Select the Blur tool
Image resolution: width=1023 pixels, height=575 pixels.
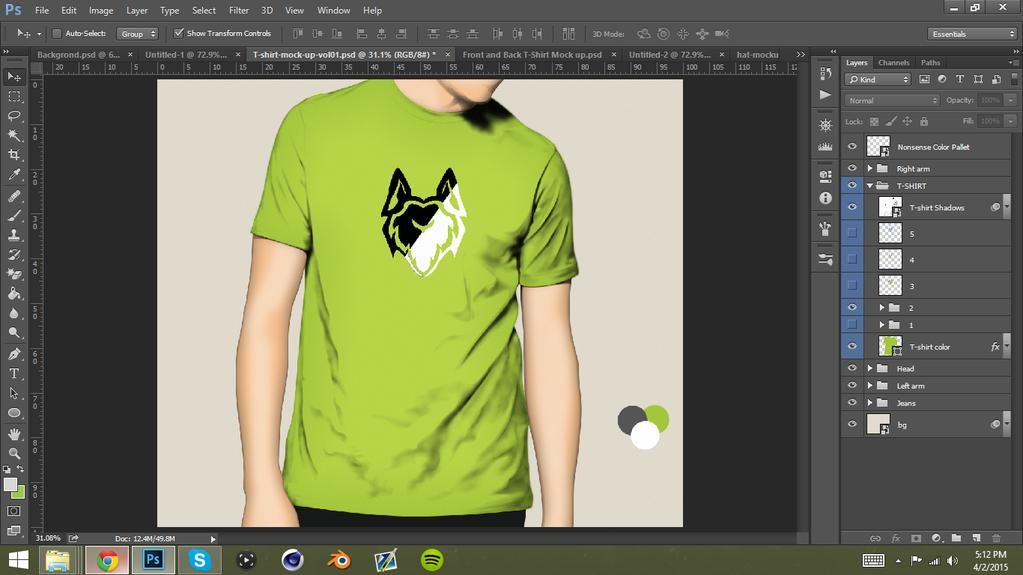tap(14, 313)
